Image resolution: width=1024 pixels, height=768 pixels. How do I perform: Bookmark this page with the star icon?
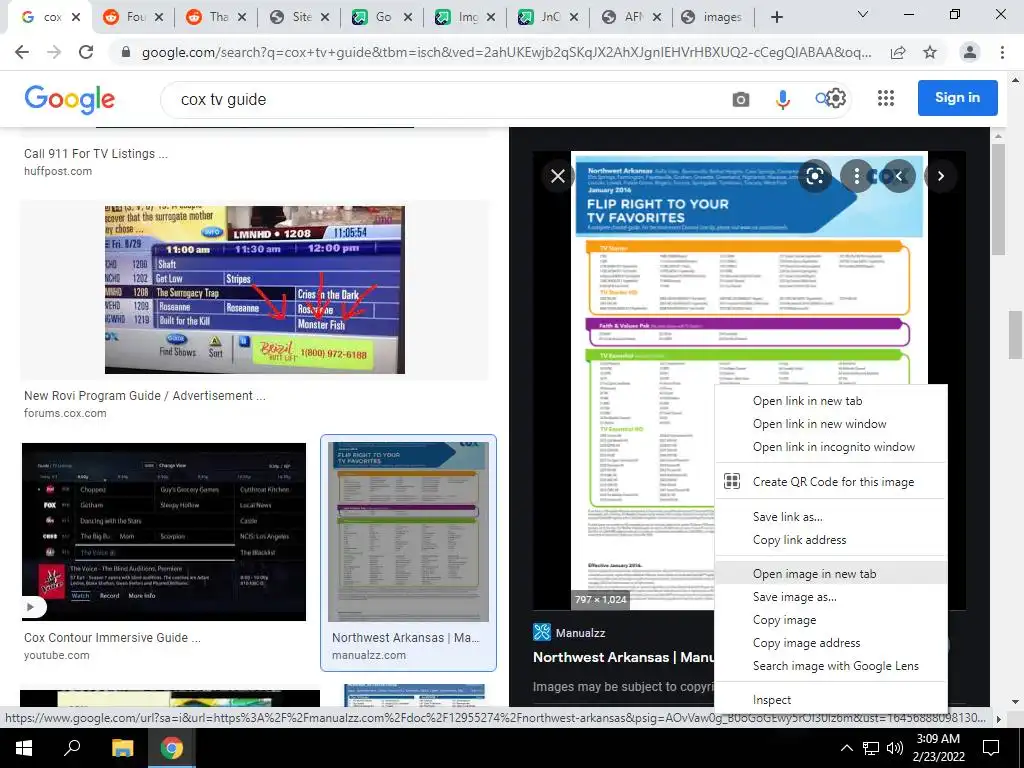pos(930,53)
